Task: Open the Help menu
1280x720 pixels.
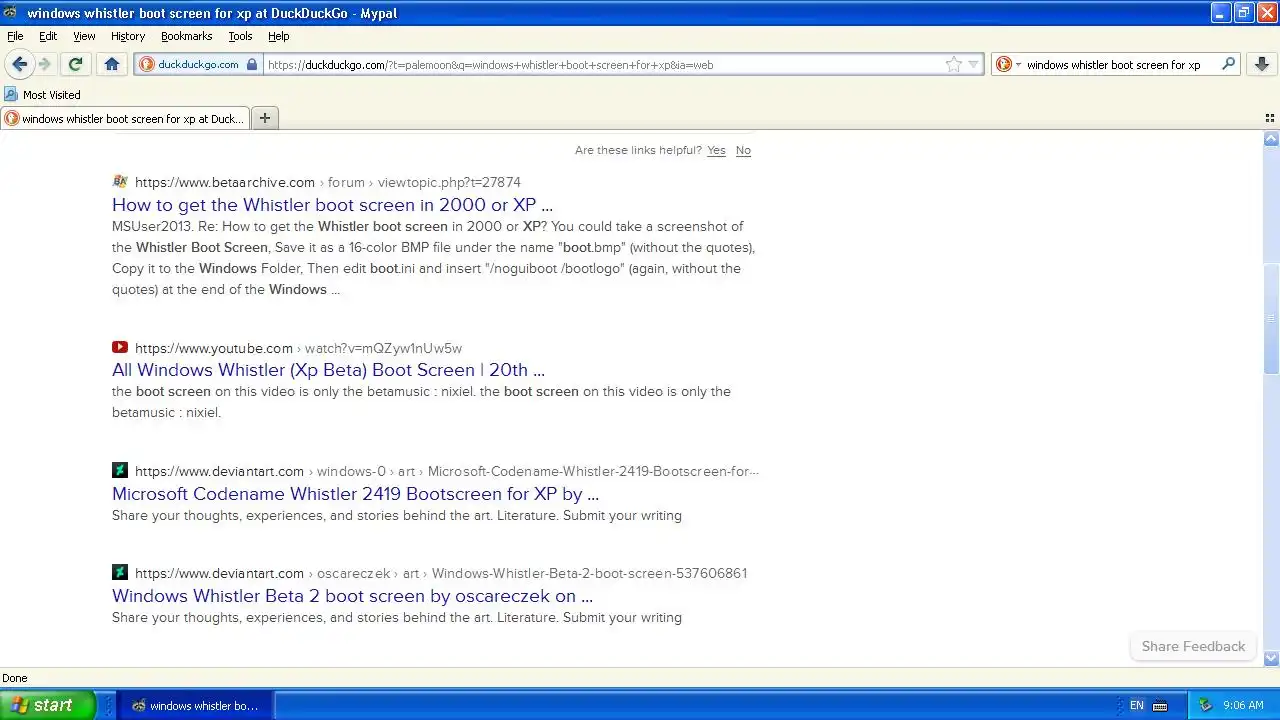Action: (278, 36)
